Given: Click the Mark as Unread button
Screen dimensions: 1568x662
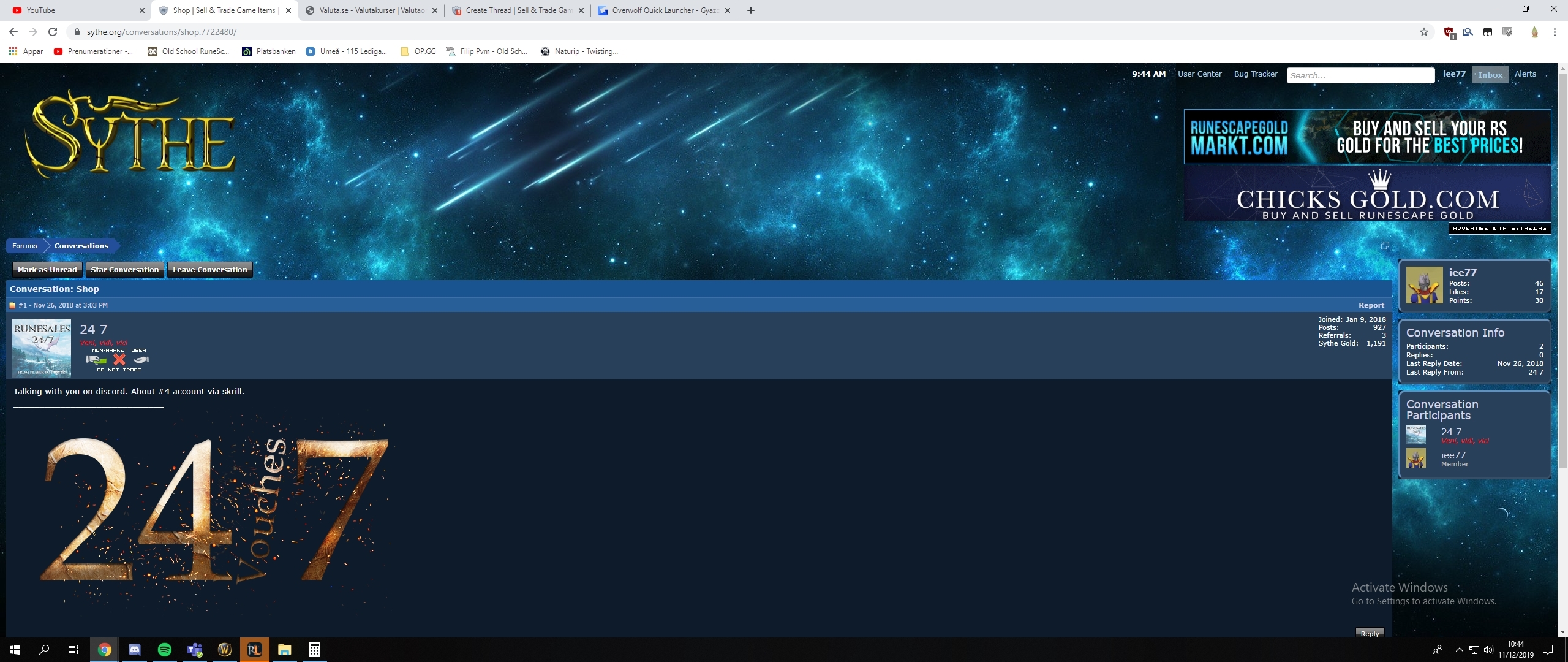Looking at the screenshot, I should click(x=47, y=270).
